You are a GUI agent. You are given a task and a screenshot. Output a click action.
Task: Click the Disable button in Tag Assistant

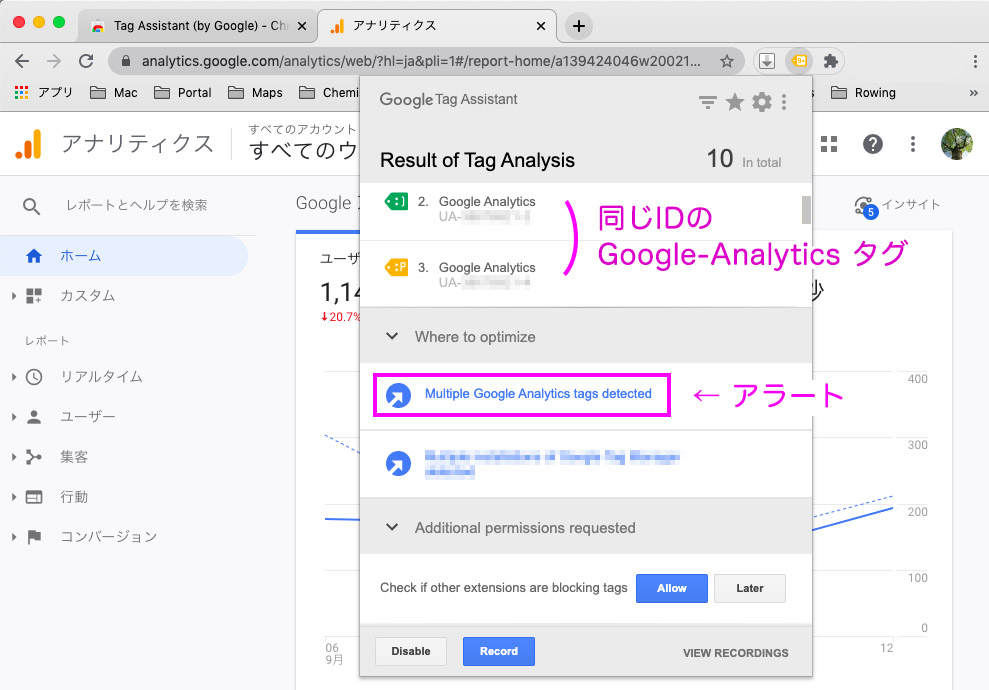(x=411, y=651)
